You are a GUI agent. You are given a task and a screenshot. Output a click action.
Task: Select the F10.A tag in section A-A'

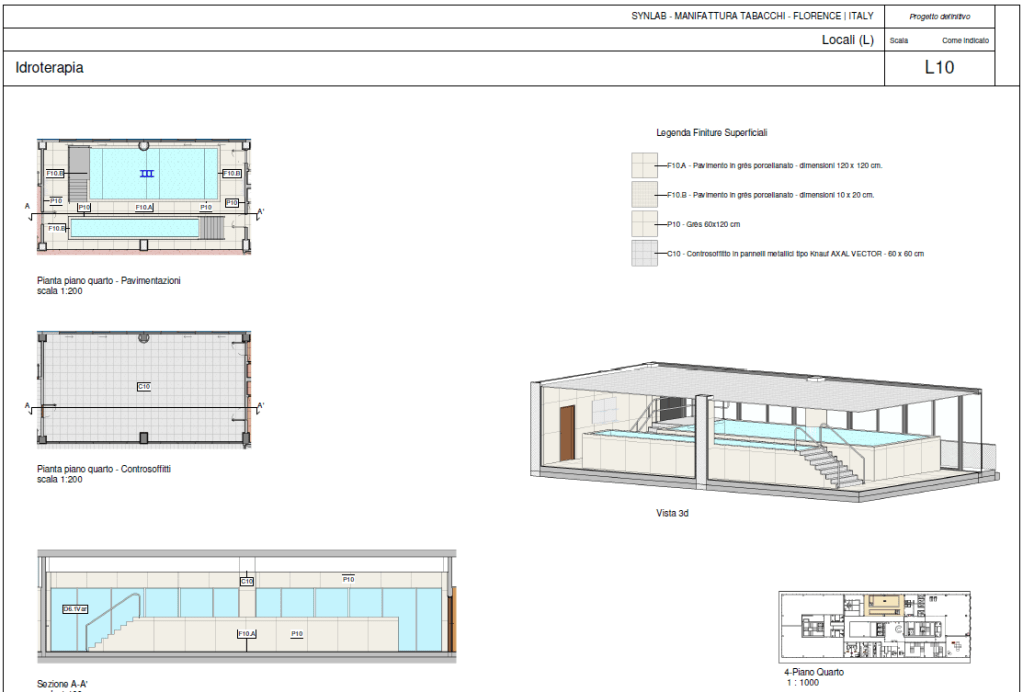pos(247,634)
